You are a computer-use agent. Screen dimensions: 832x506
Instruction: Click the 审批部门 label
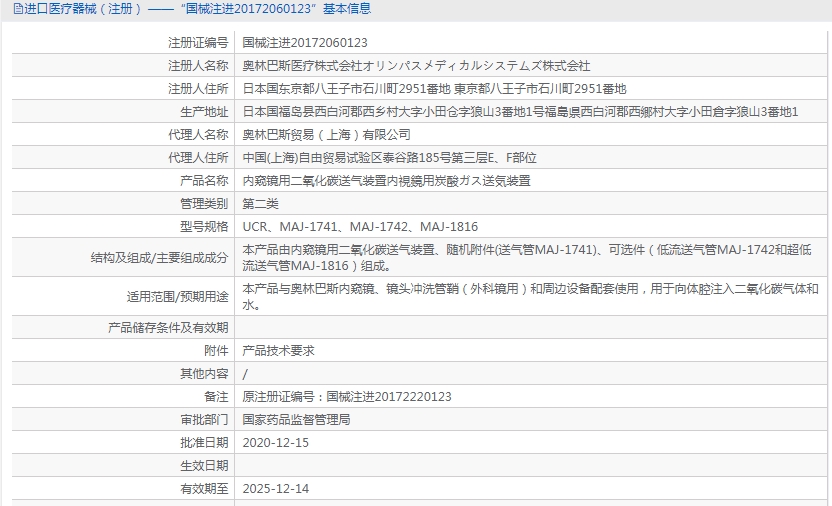coord(204,420)
